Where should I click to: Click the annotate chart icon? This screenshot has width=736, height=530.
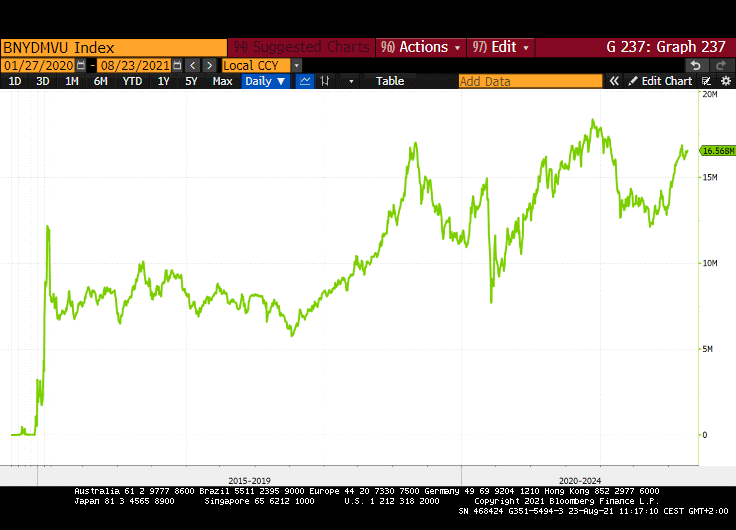coord(706,81)
